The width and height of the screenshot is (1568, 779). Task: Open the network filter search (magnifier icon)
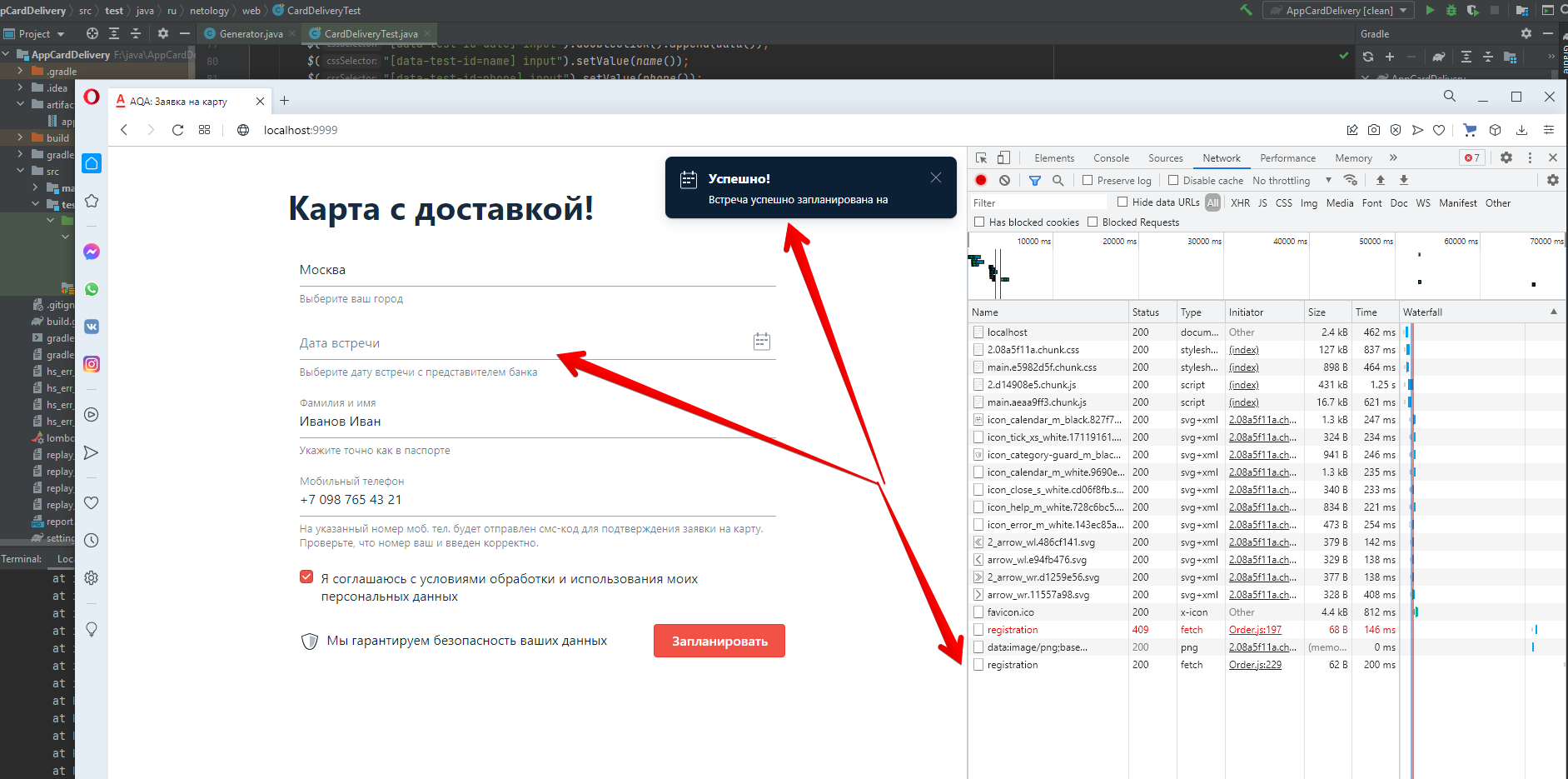coord(1058,180)
